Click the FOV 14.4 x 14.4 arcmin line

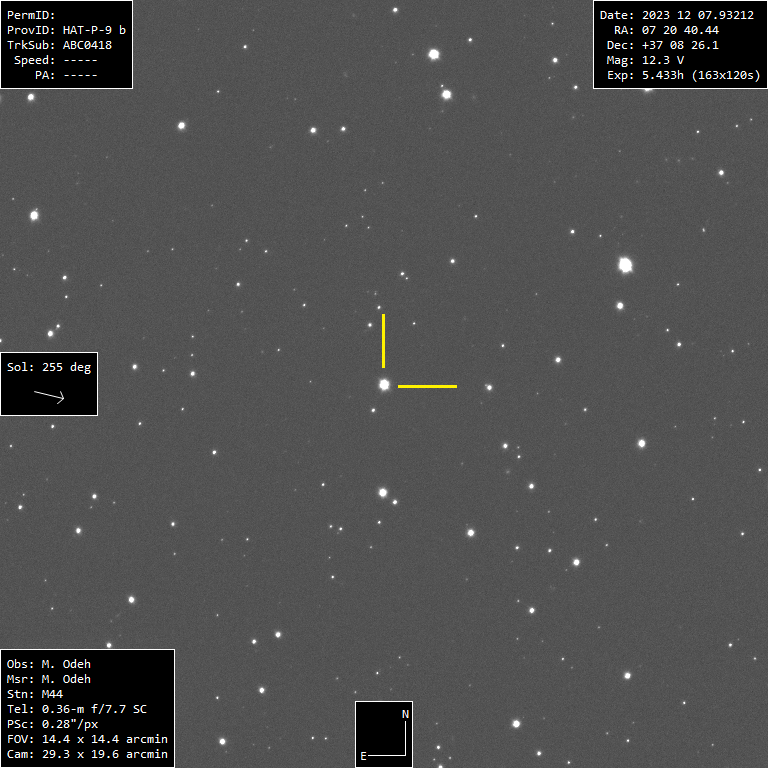[x=87, y=739]
